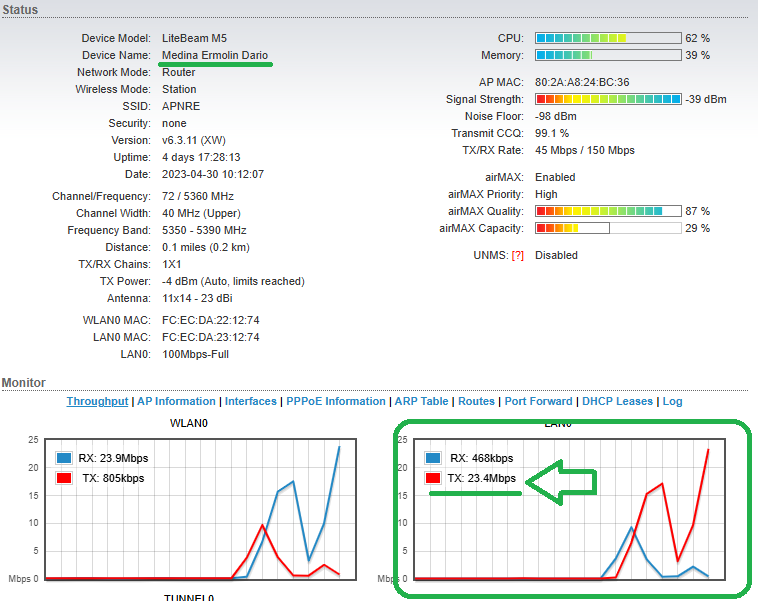Open the Port Forward link

pyautogui.click(x=538, y=401)
